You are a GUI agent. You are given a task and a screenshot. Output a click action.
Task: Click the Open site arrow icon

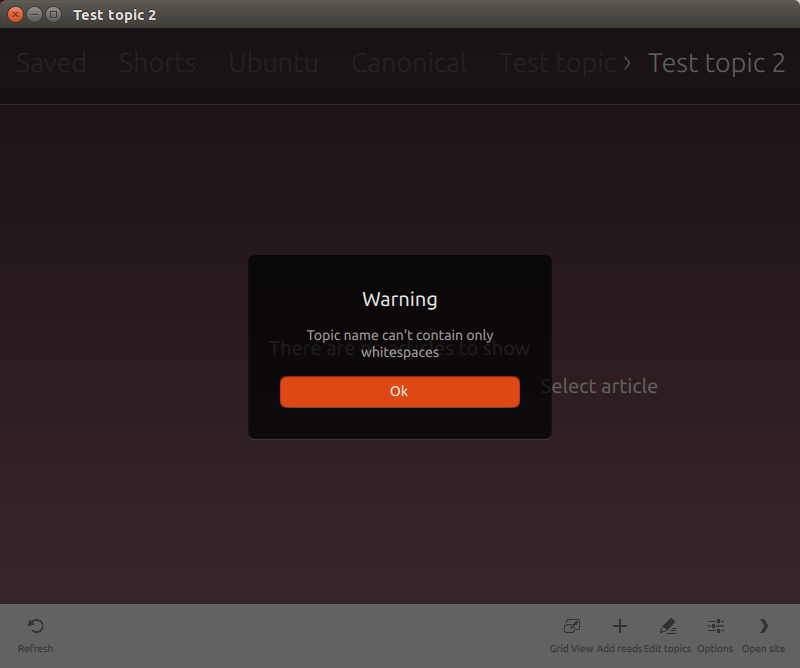tap(763, 627)
